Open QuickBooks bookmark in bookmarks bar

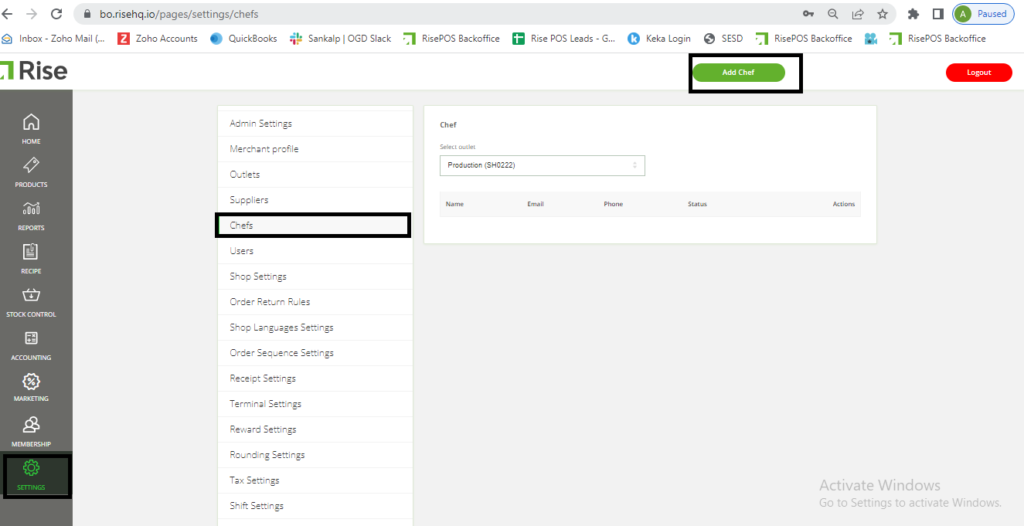click(x=245, y=39)
